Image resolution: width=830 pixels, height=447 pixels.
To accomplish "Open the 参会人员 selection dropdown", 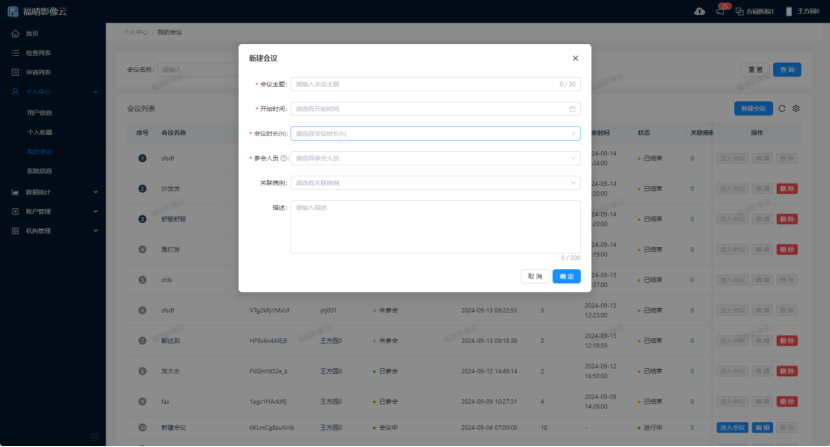I will [435, 158].
